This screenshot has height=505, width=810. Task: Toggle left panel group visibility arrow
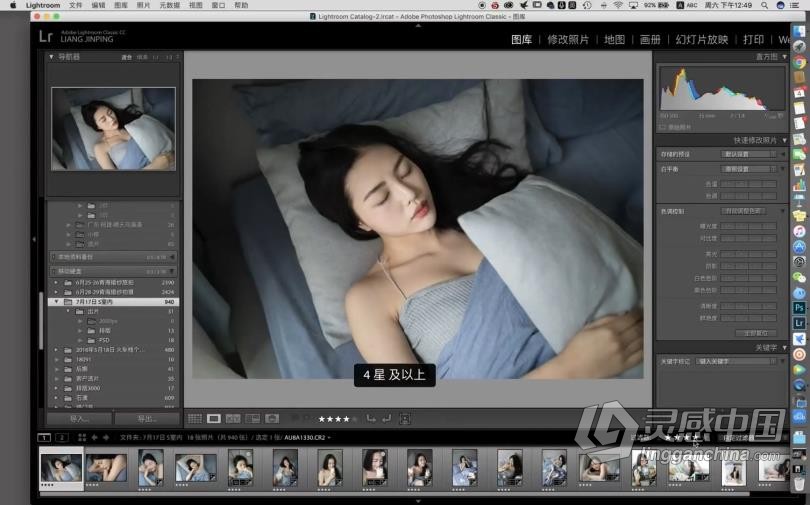pos(34,239)
